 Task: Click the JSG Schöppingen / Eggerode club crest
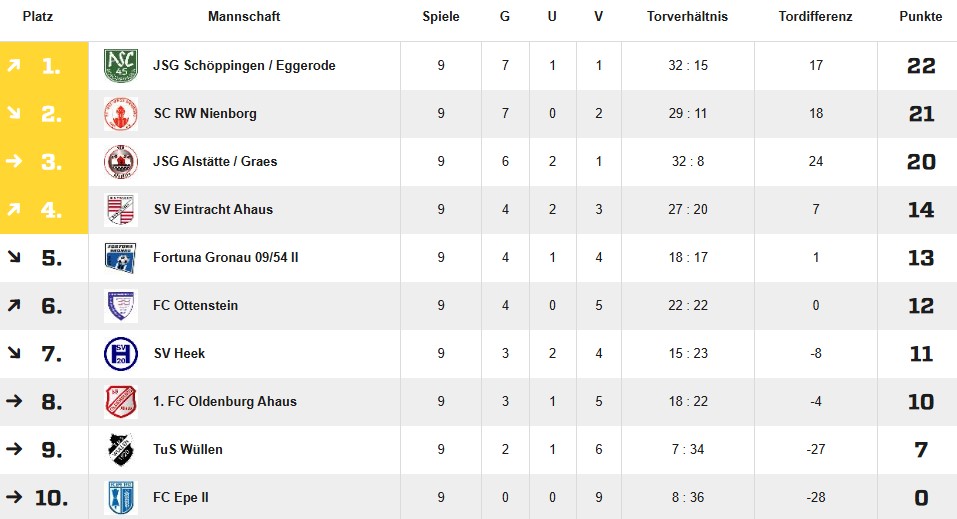[121, 66]
